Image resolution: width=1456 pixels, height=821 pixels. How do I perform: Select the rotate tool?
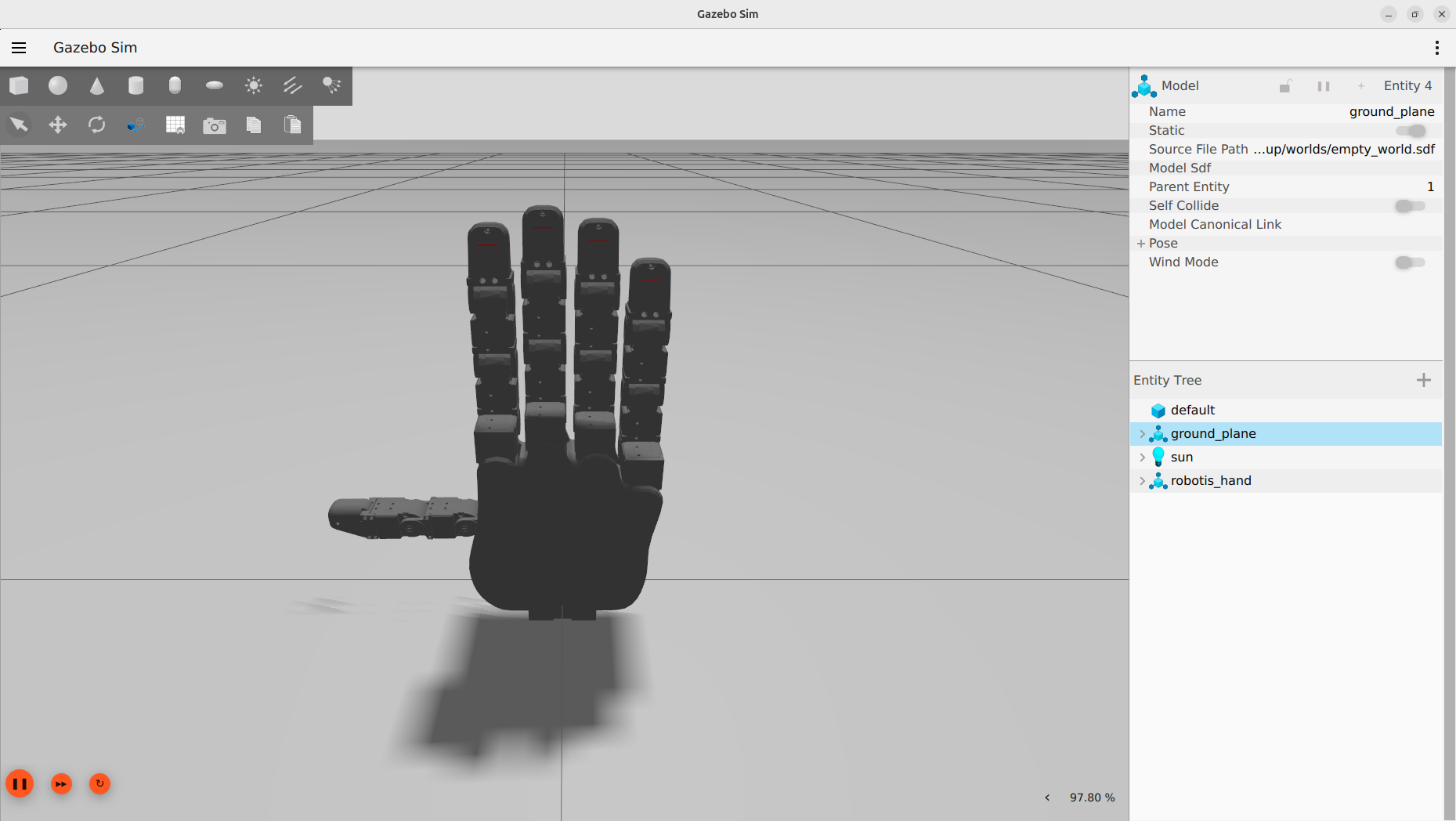click(96, 124)
